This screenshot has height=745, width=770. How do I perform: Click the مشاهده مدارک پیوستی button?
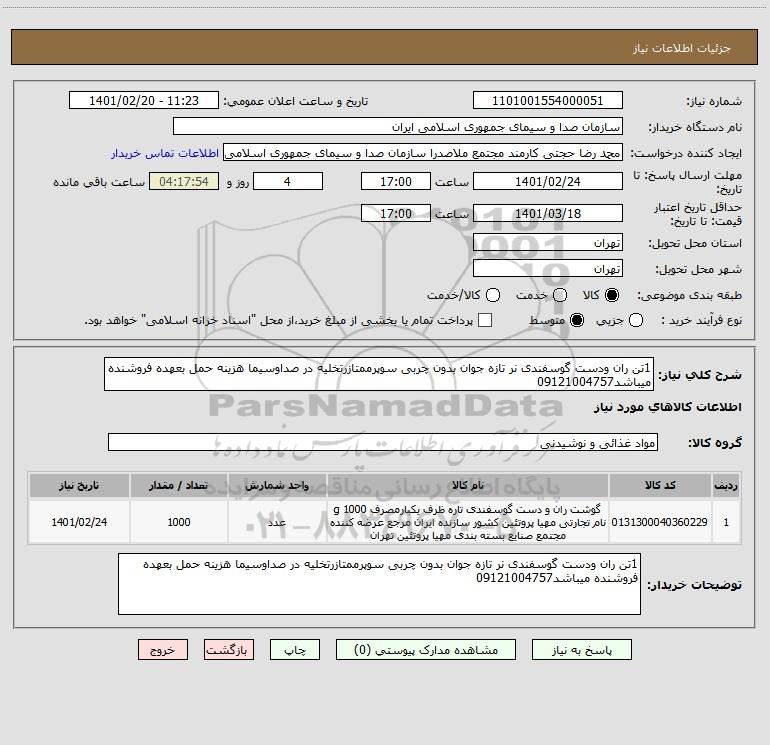(x=426, y=650)
